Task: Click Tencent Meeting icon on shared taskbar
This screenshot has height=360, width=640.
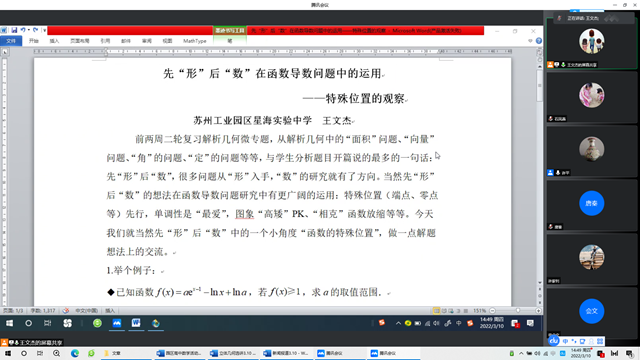Action: pyautogui.click(x=117, y=323)
